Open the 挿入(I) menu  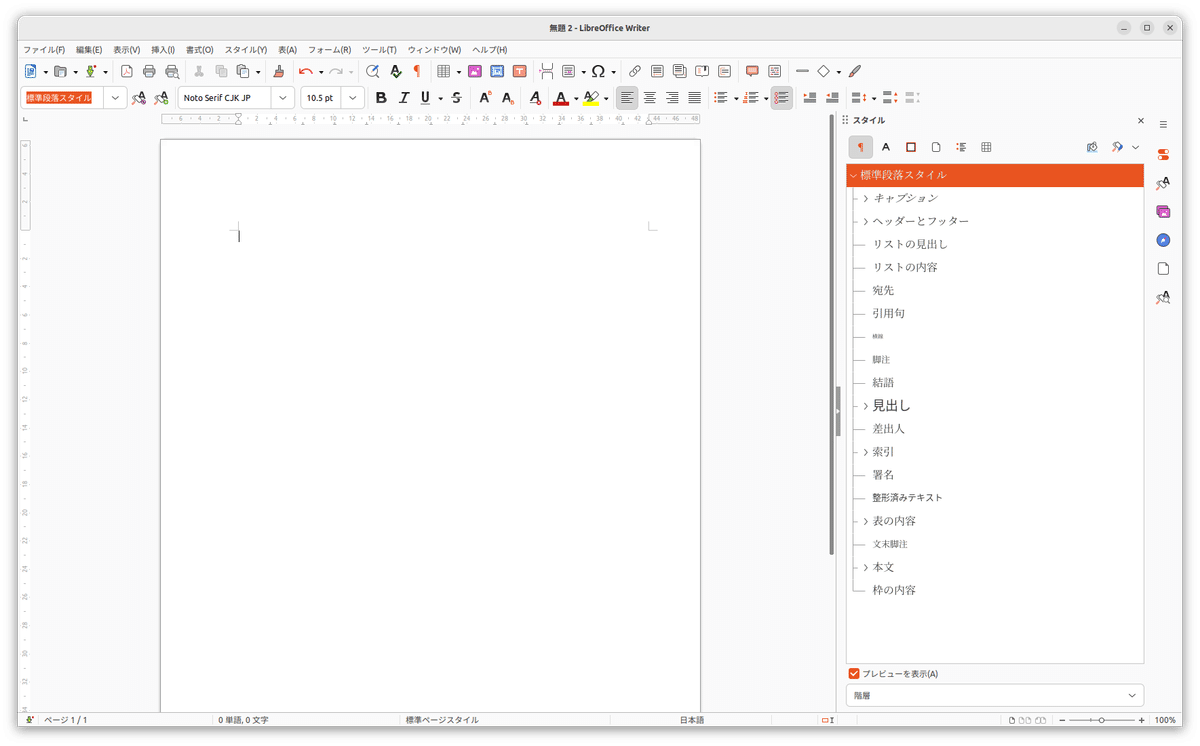pyautogui.click(x=163, y=50)
